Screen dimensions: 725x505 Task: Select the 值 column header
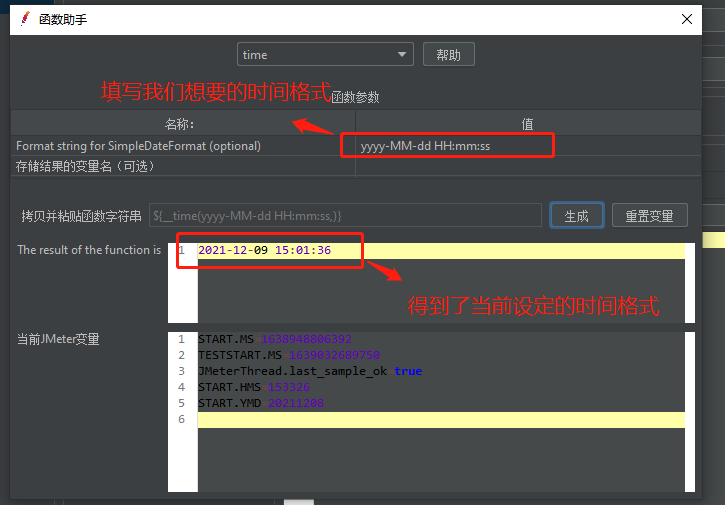pyautogui.click(x=528, y=123)
